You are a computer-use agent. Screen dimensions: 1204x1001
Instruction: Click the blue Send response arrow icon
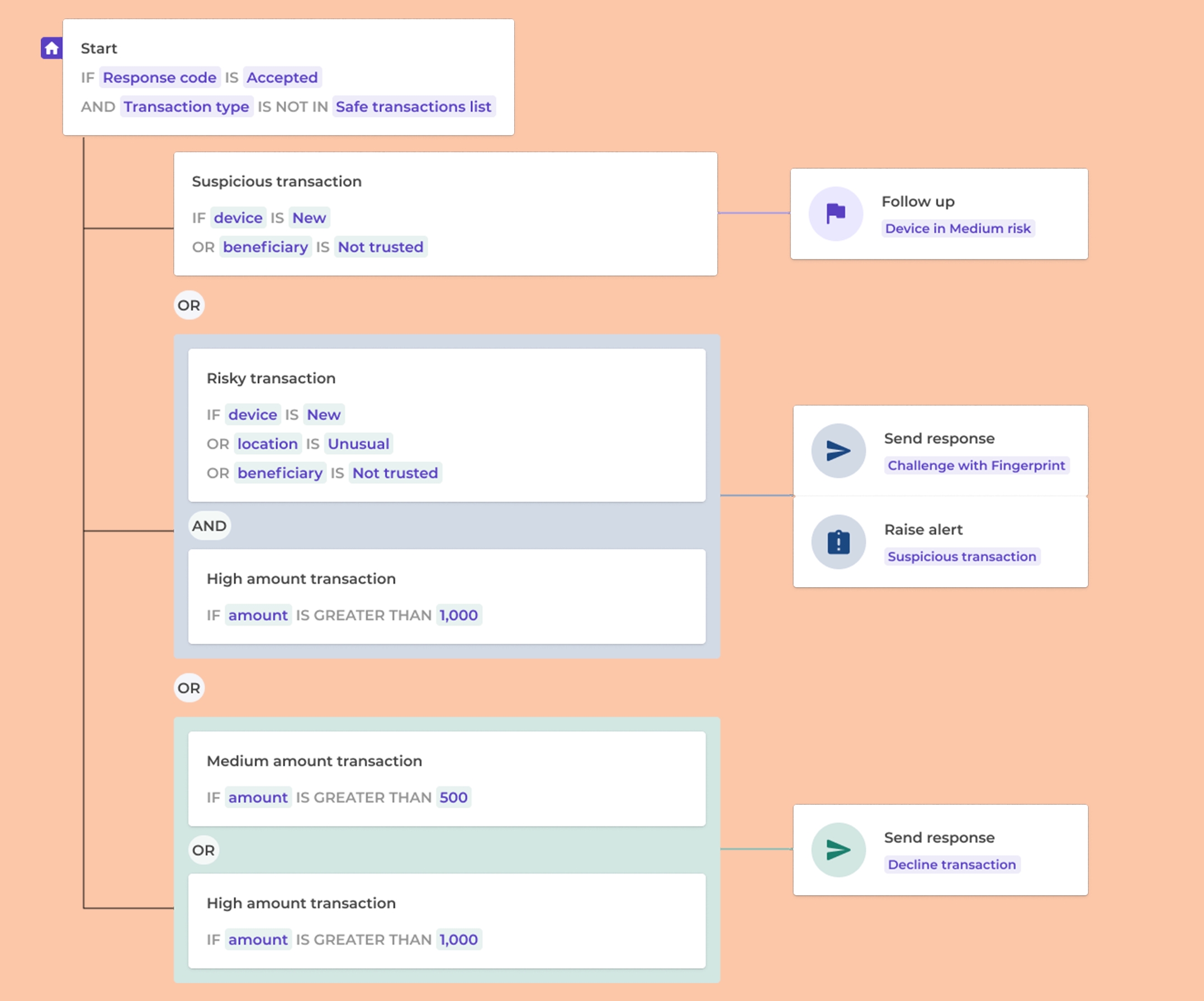[x=838, y=451]
